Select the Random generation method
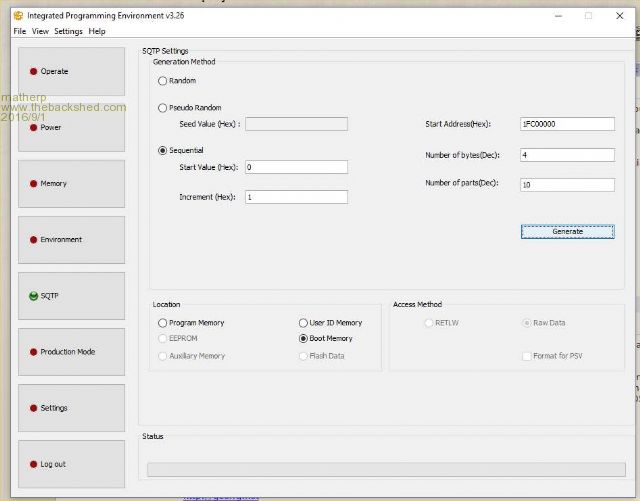Screen dimensions: 640x501 (163, 81)
